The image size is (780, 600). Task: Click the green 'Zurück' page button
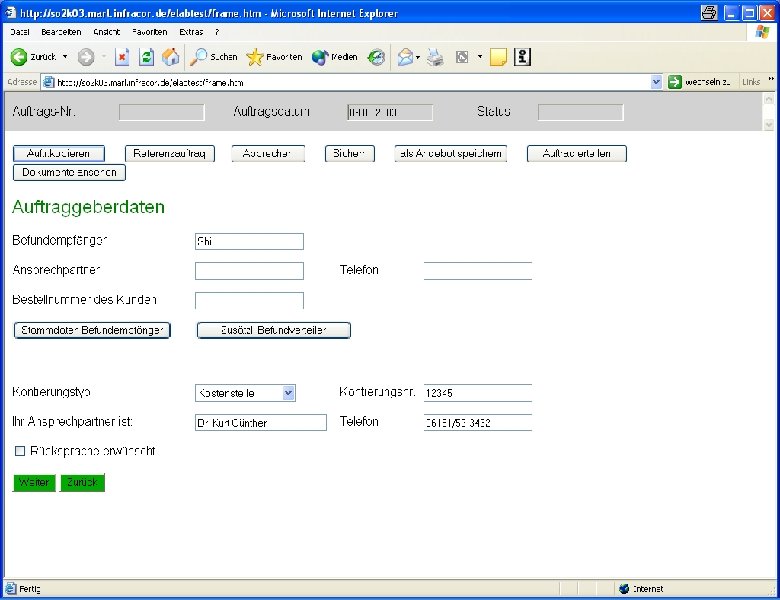tap(82, 483)
